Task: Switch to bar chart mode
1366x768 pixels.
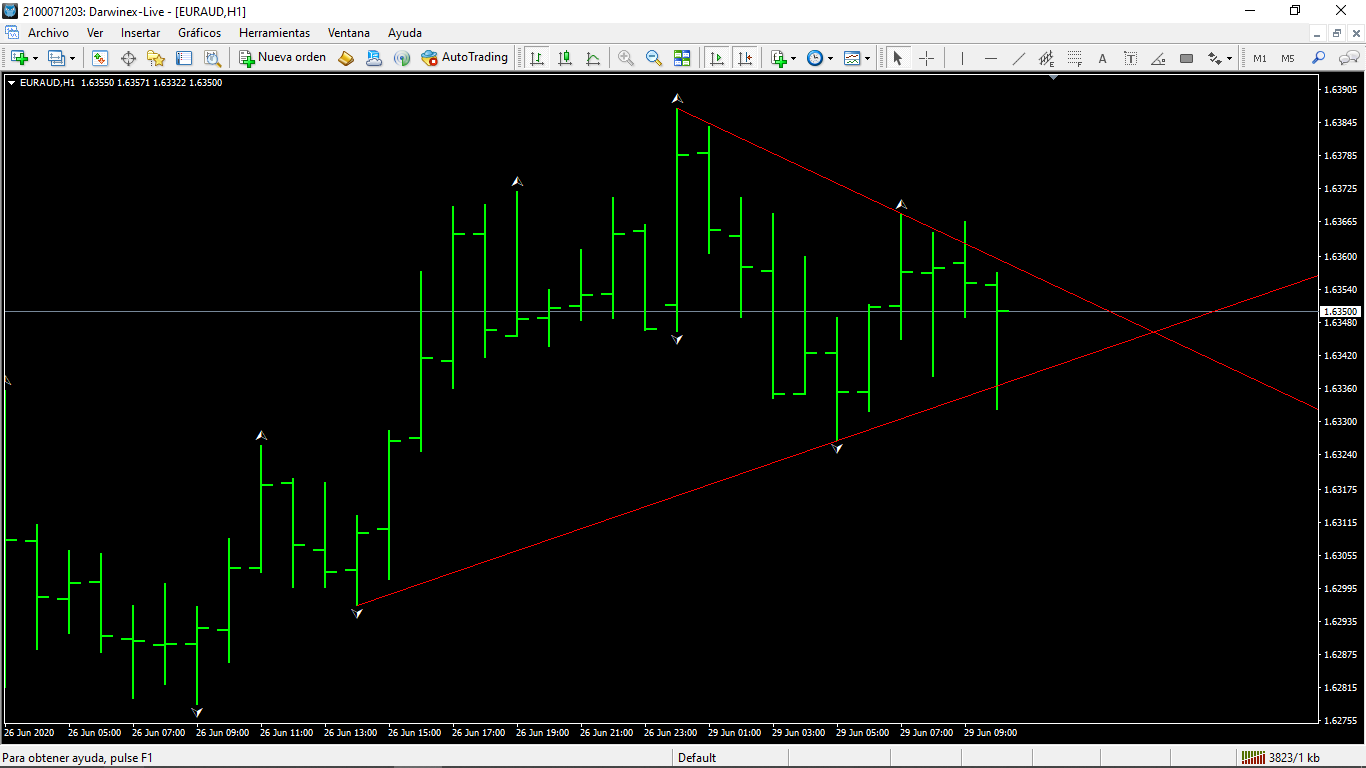Action: pos(538,58)
